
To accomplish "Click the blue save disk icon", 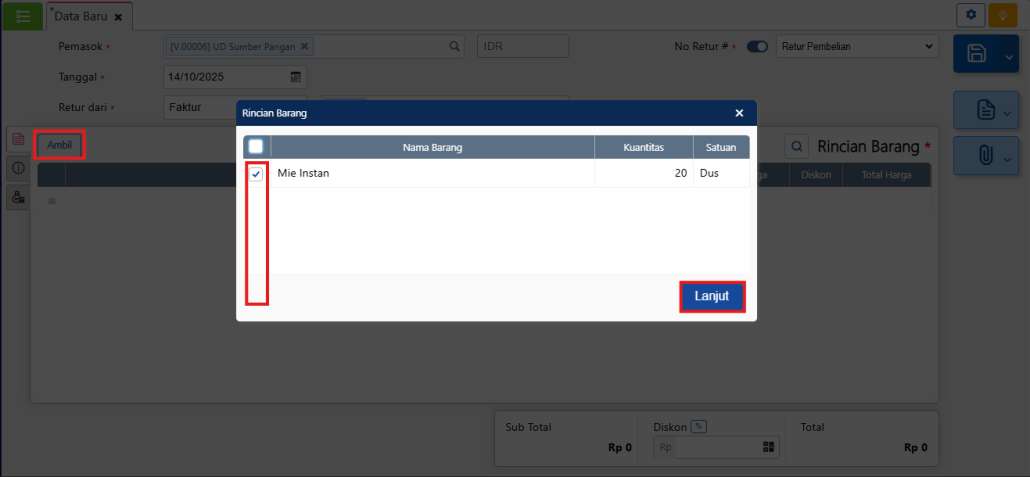I will click(977, 55).
